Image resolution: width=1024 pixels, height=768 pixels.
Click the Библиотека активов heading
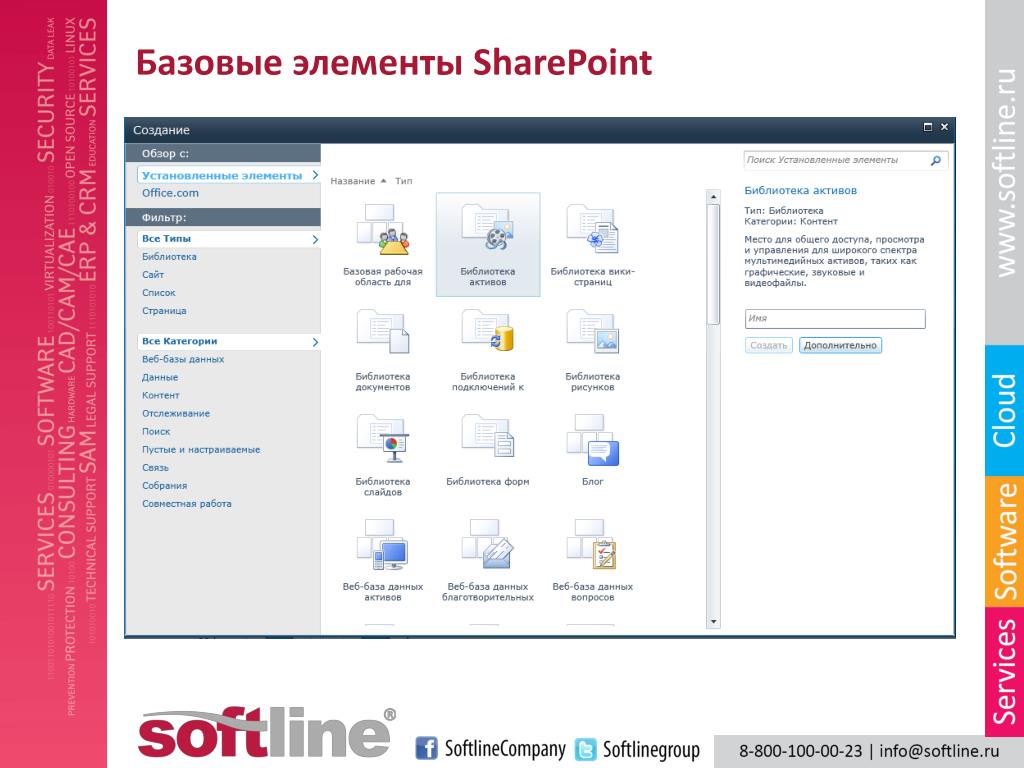[801, 191]
